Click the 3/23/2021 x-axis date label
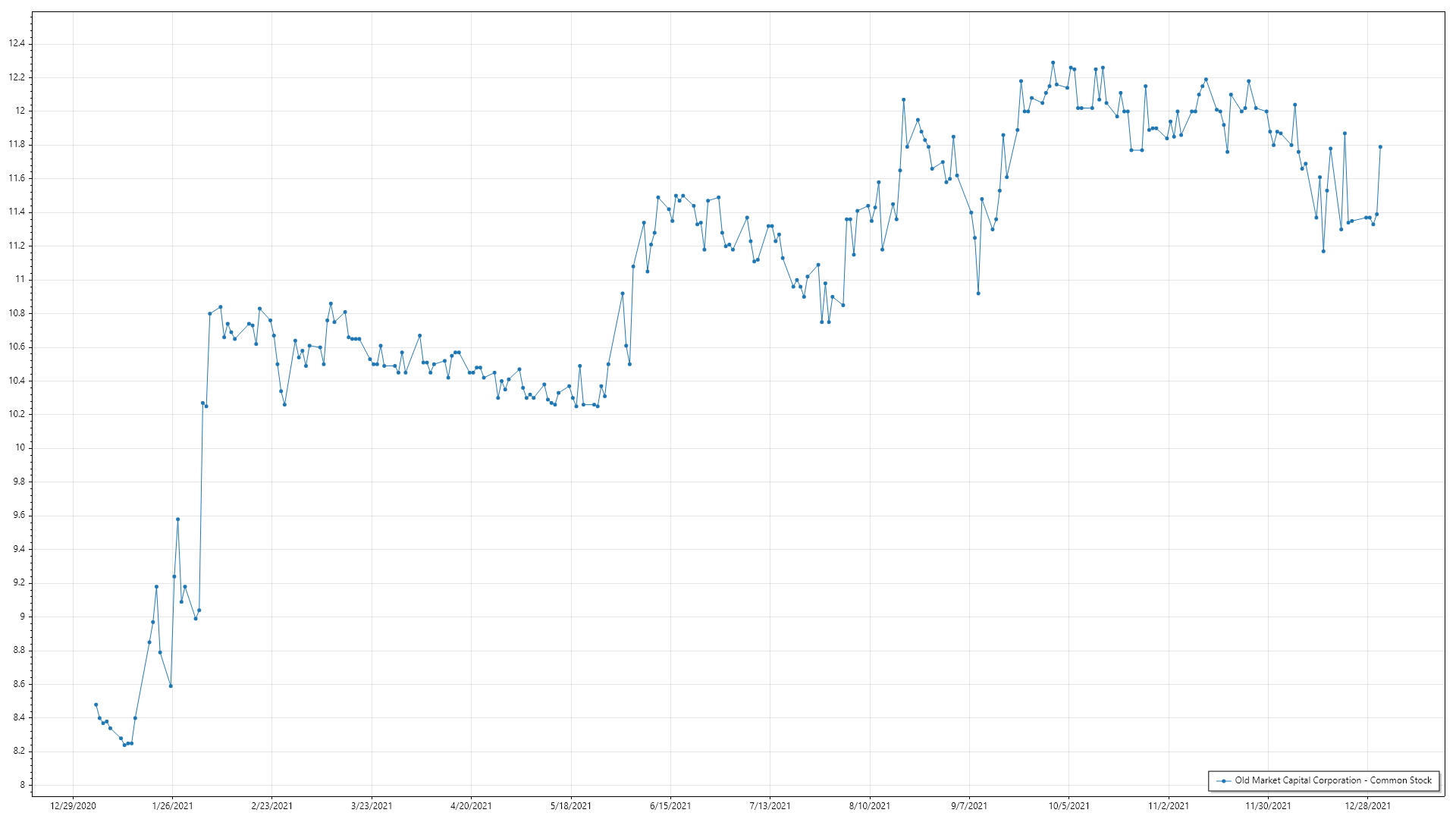 372,806
